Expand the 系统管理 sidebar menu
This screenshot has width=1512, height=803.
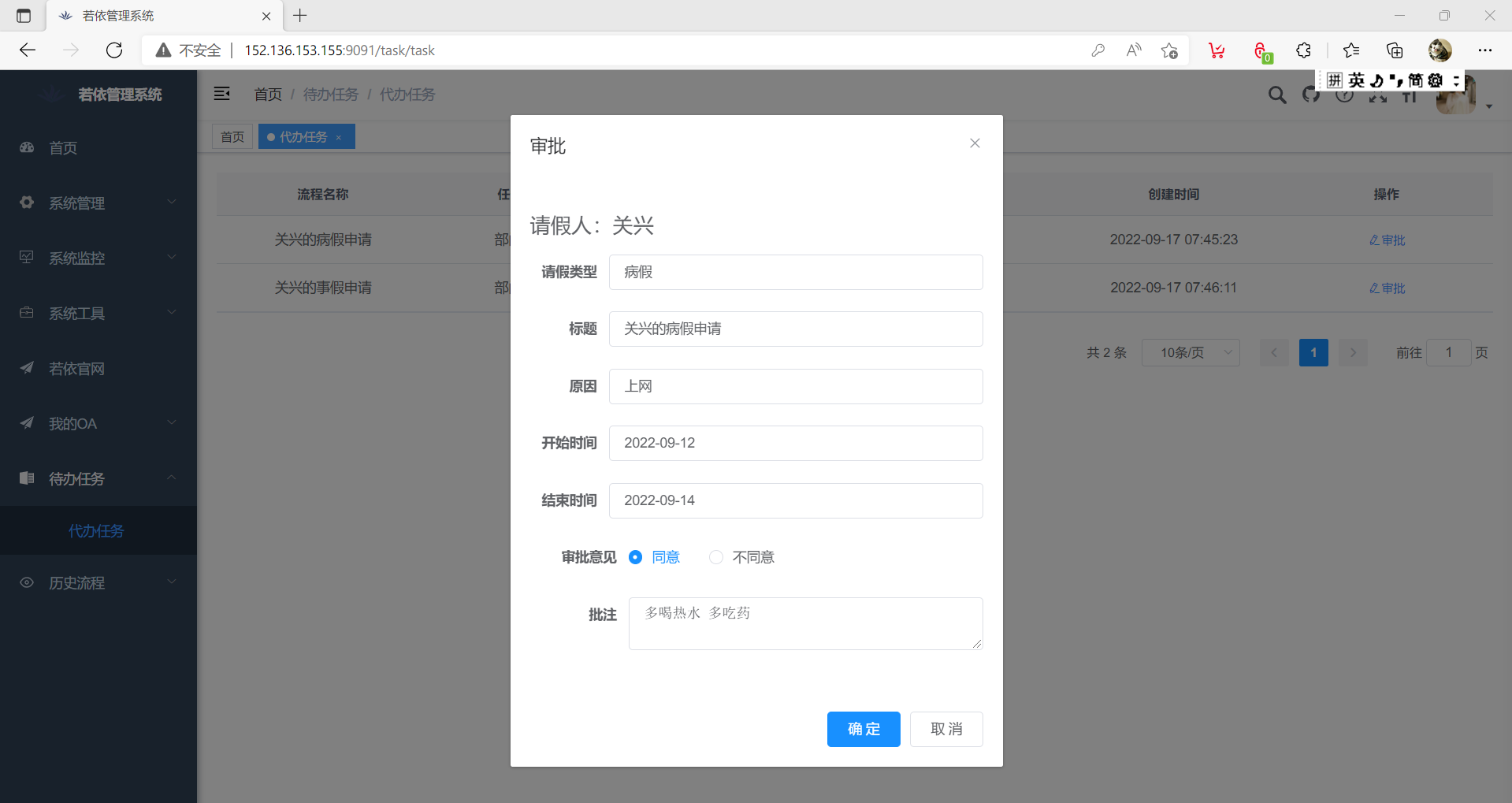click(x=98, y=203)
